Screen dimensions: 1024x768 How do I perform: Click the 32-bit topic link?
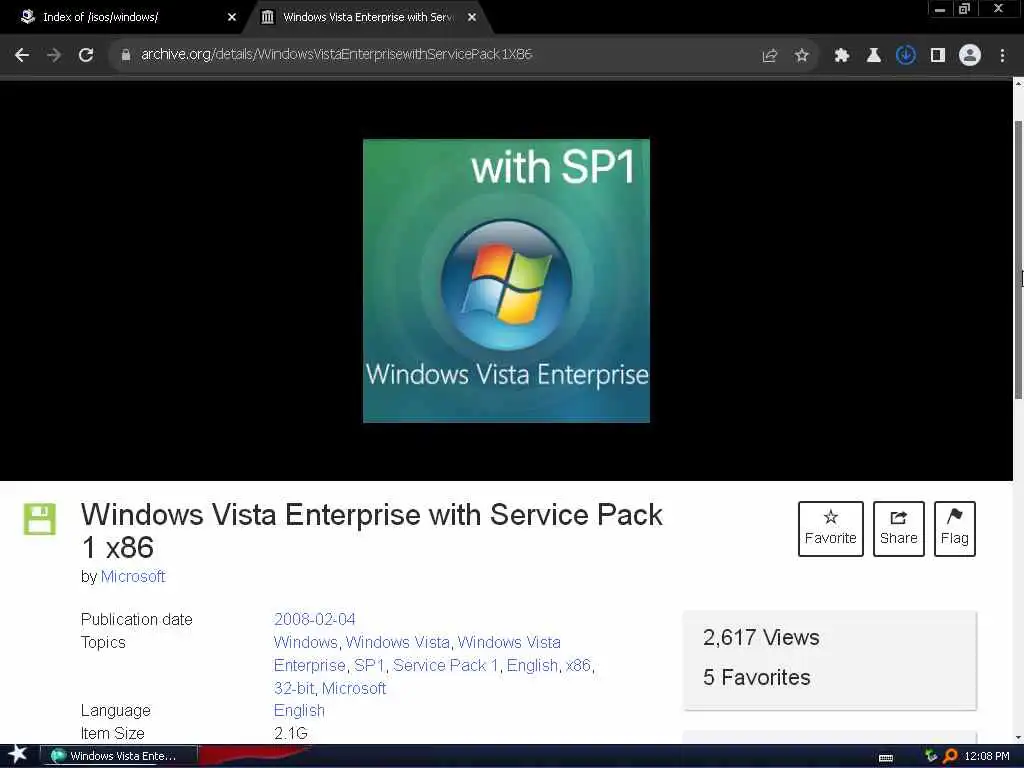pyautogui.click(x=294, y=688)
